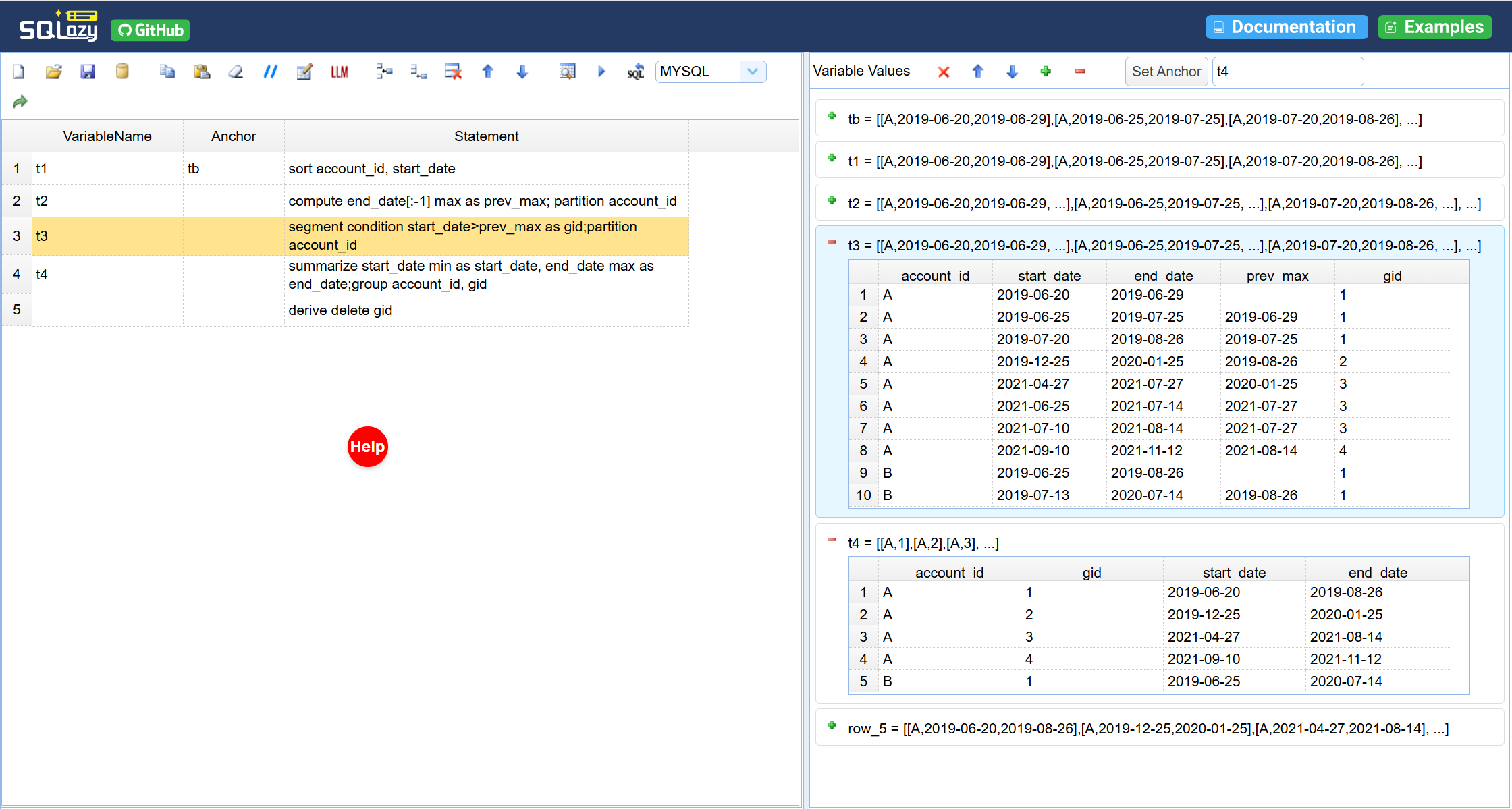
Task: Click the run play arrow icon
Action: pyautogui.click(x=601, y=72)
